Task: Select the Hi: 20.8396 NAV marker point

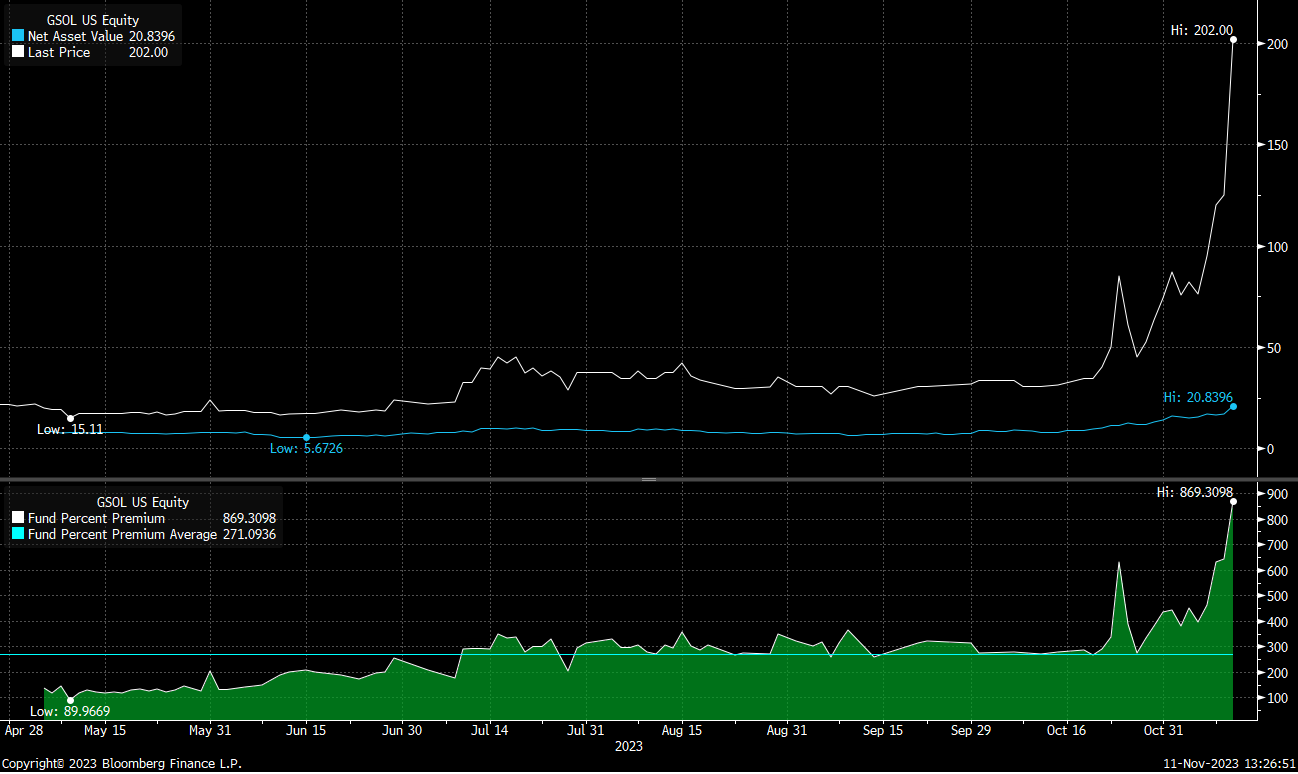Action: tap(1233, 406)
